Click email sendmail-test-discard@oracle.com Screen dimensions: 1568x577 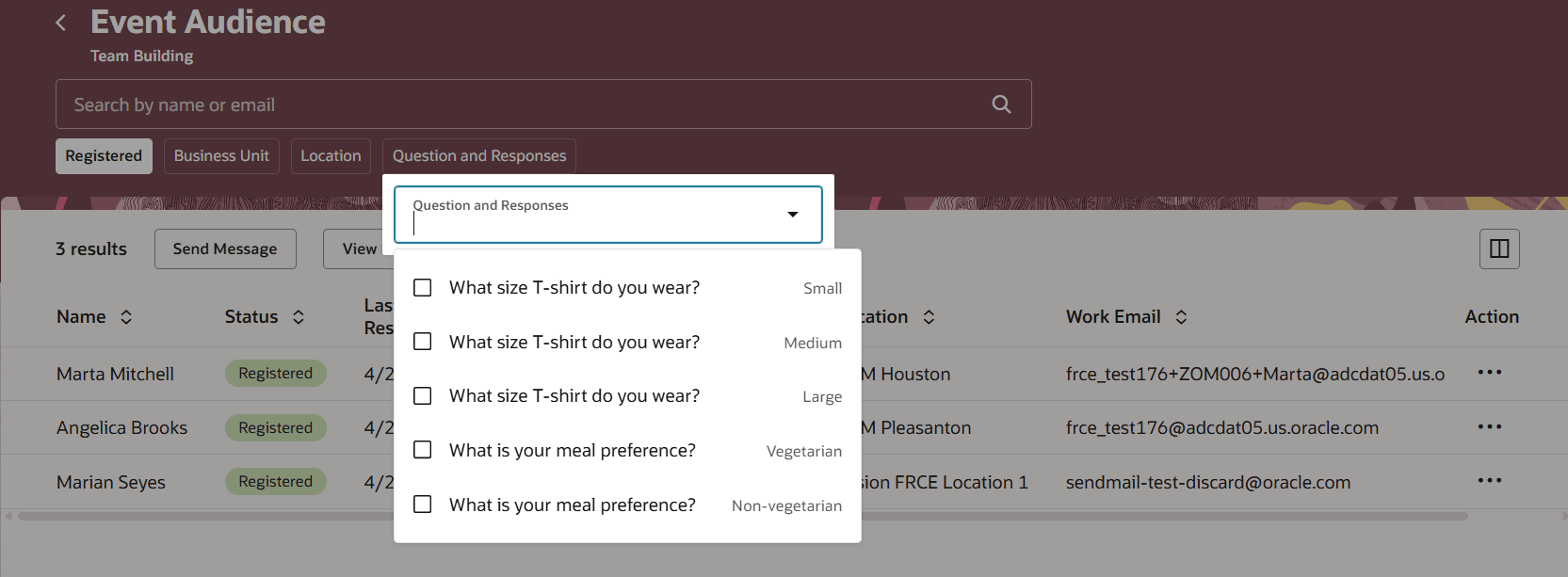pyautogui.click(x=1208, y=482)
